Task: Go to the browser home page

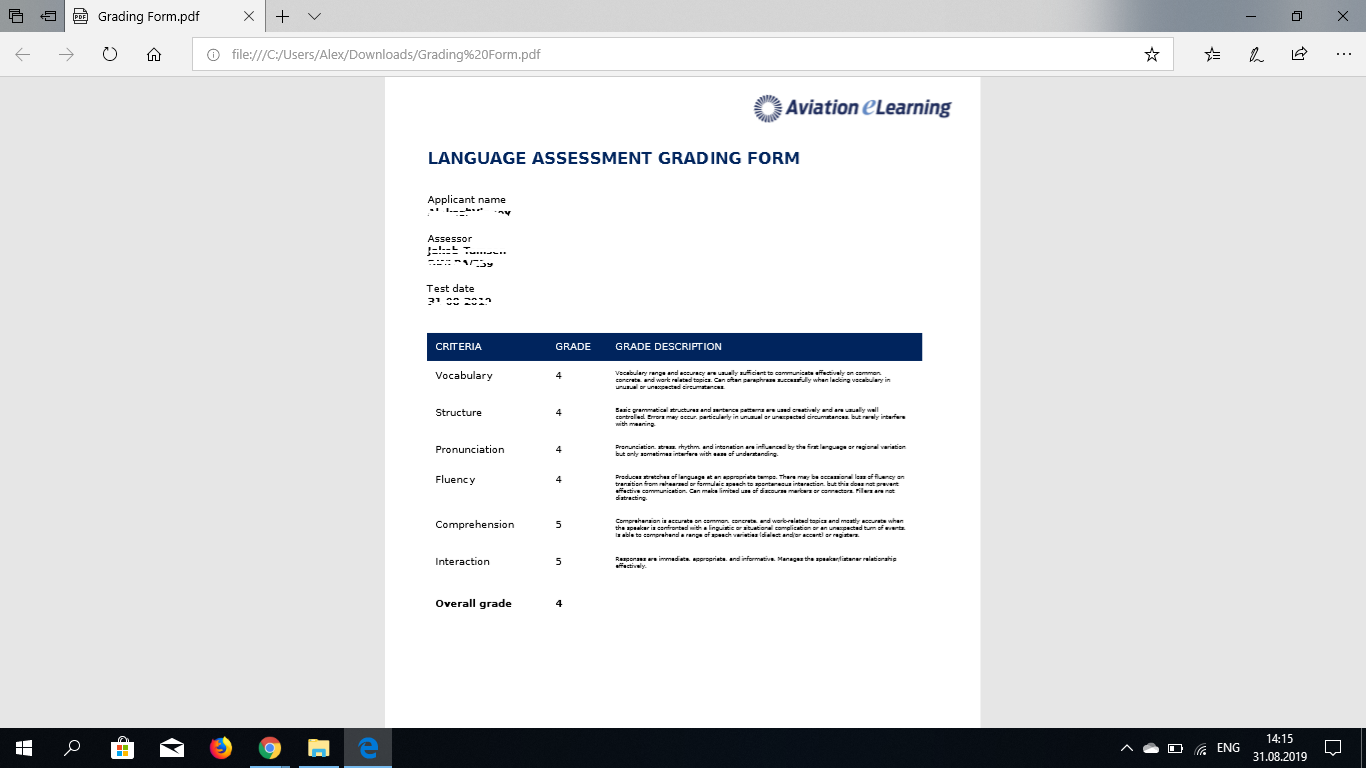Action: (x=154, y=55)
